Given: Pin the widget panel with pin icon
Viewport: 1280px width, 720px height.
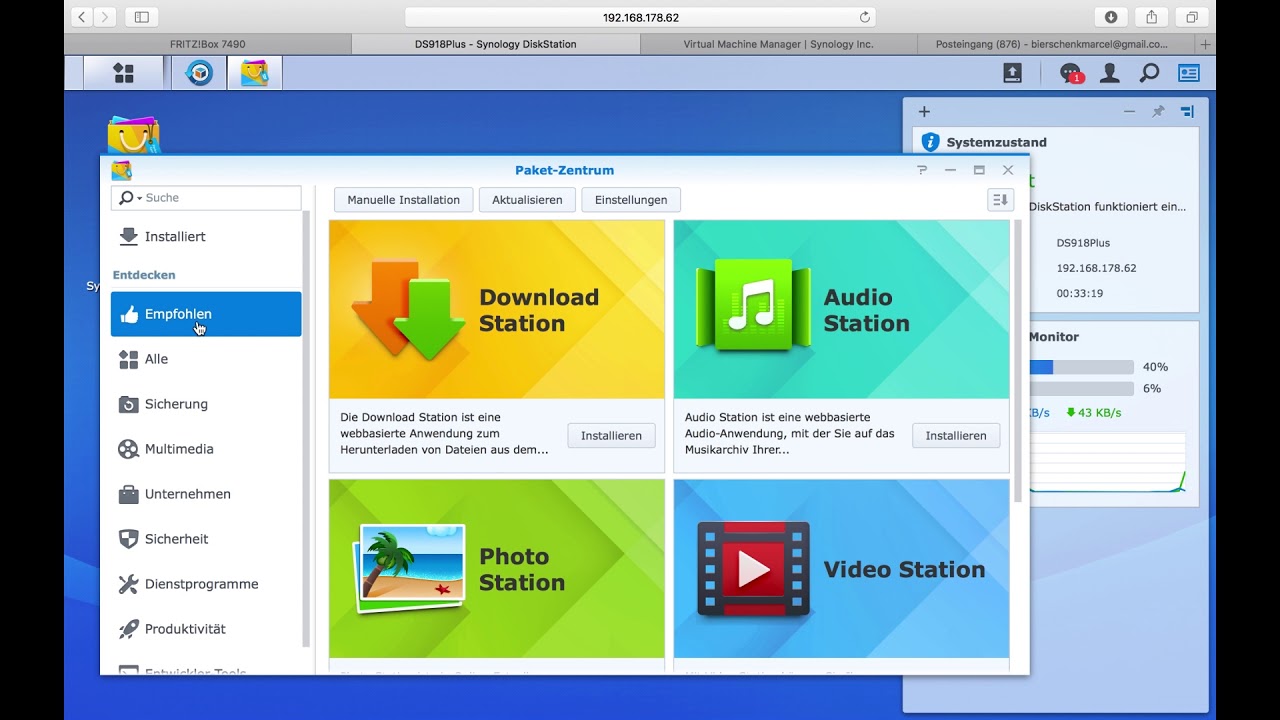Looking at the screenshot, I should [1158, 112].
